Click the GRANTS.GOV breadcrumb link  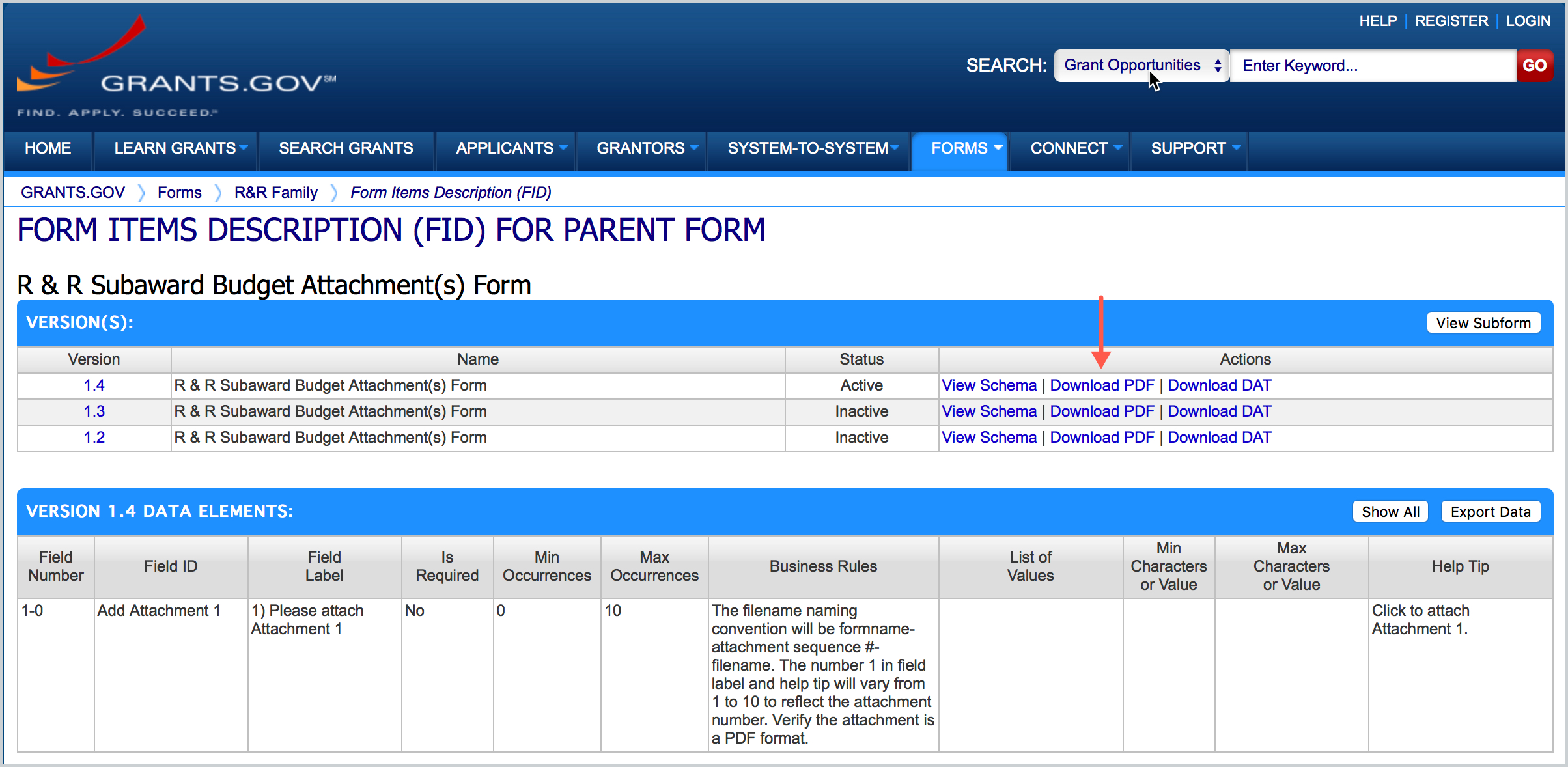coord(73,193)
